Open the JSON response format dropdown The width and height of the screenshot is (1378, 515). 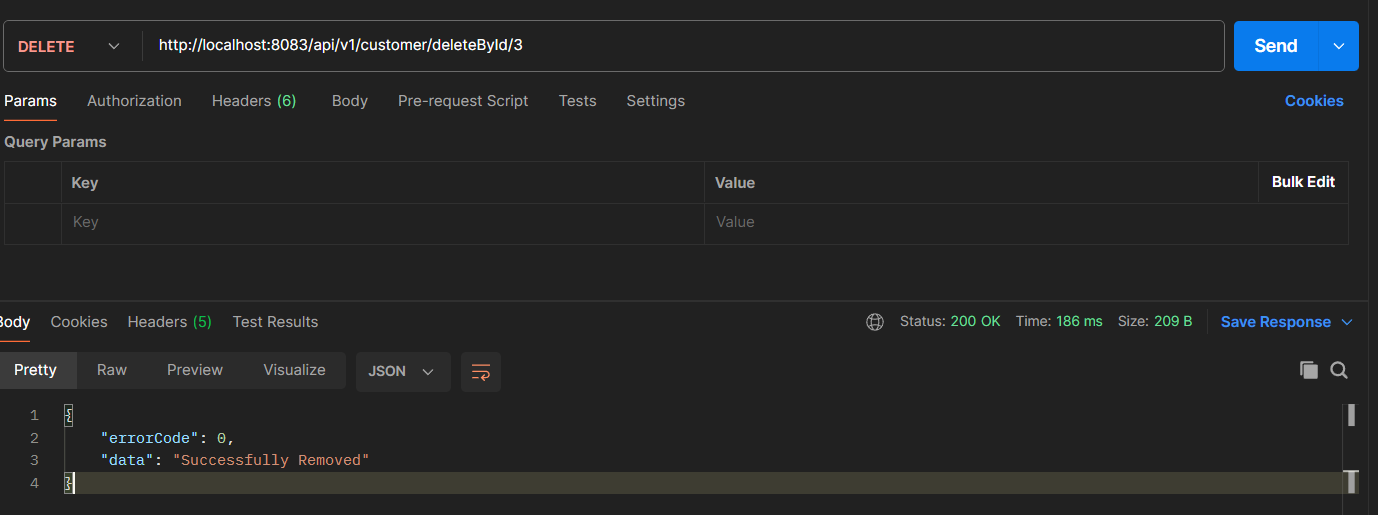pyautogui.click(x=402, y=371)
